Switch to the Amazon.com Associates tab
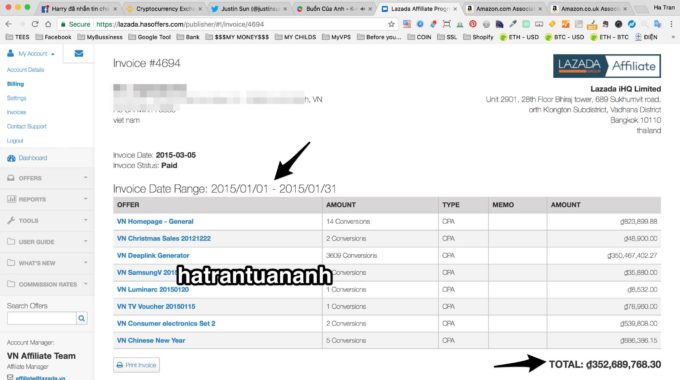 click(503, 9)
